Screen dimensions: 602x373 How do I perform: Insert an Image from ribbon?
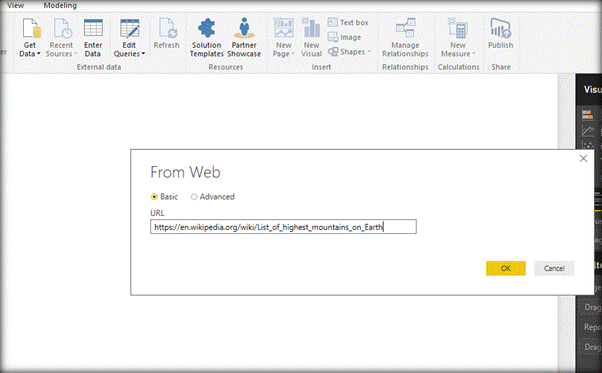tap(344, 37)
